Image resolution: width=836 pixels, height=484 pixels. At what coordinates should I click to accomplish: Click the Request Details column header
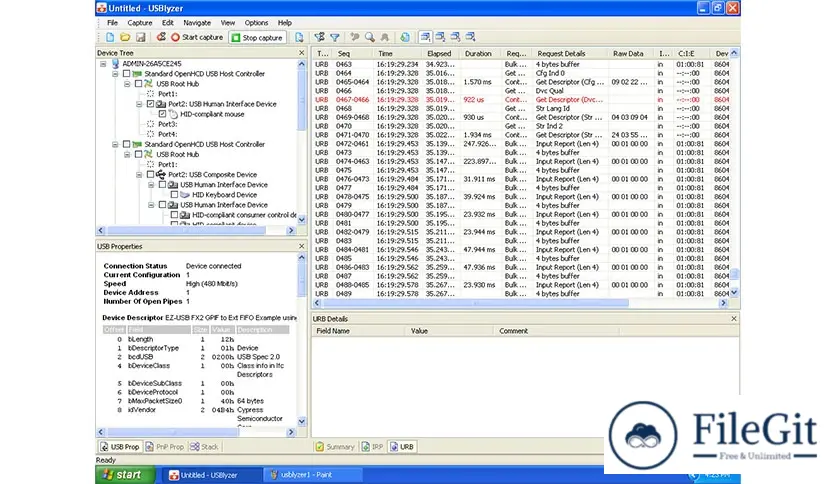pyautogui.click(x=570, y=53)
